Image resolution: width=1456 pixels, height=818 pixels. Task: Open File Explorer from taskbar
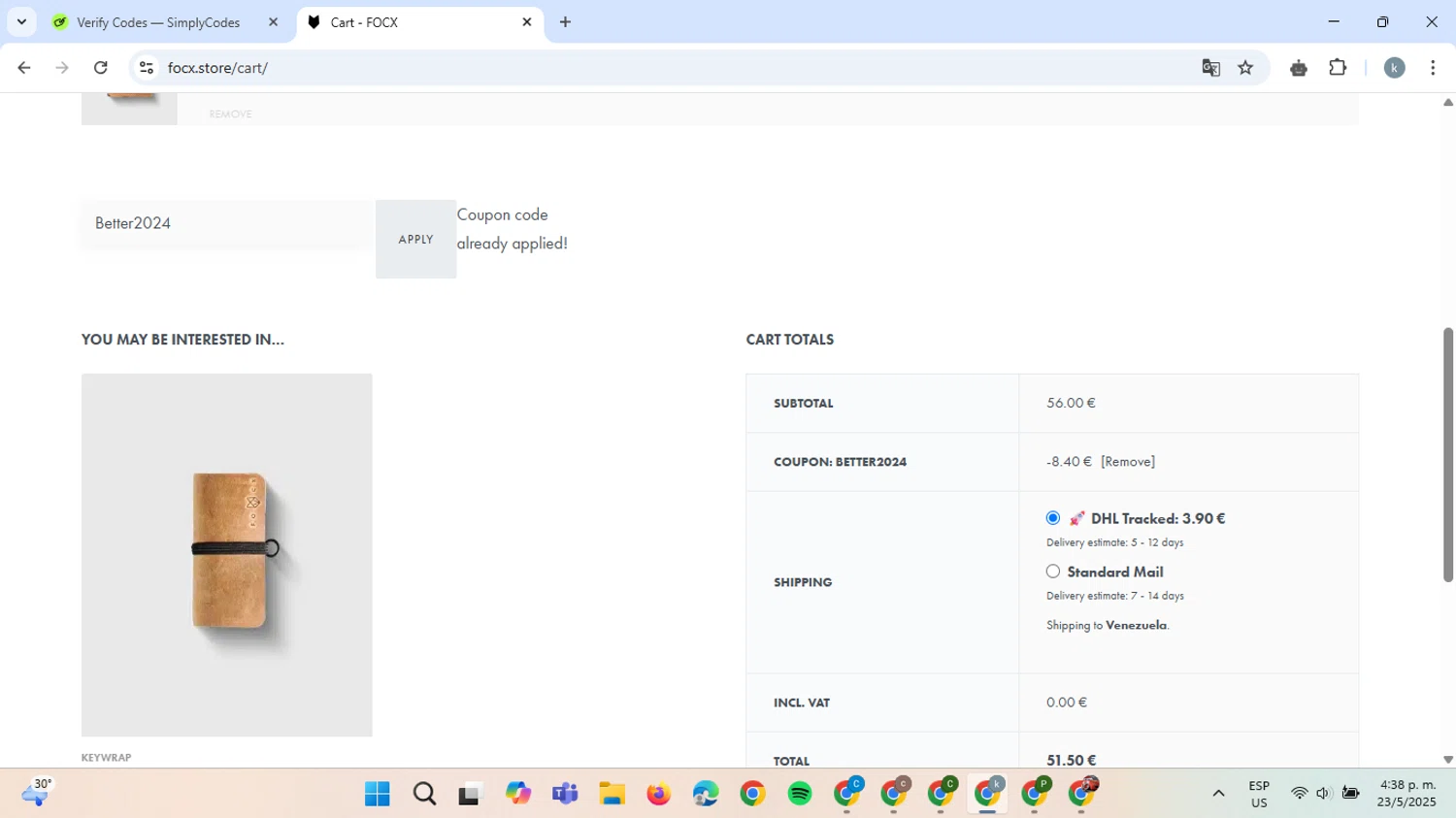pyautogui.click(x=612, y=795)
